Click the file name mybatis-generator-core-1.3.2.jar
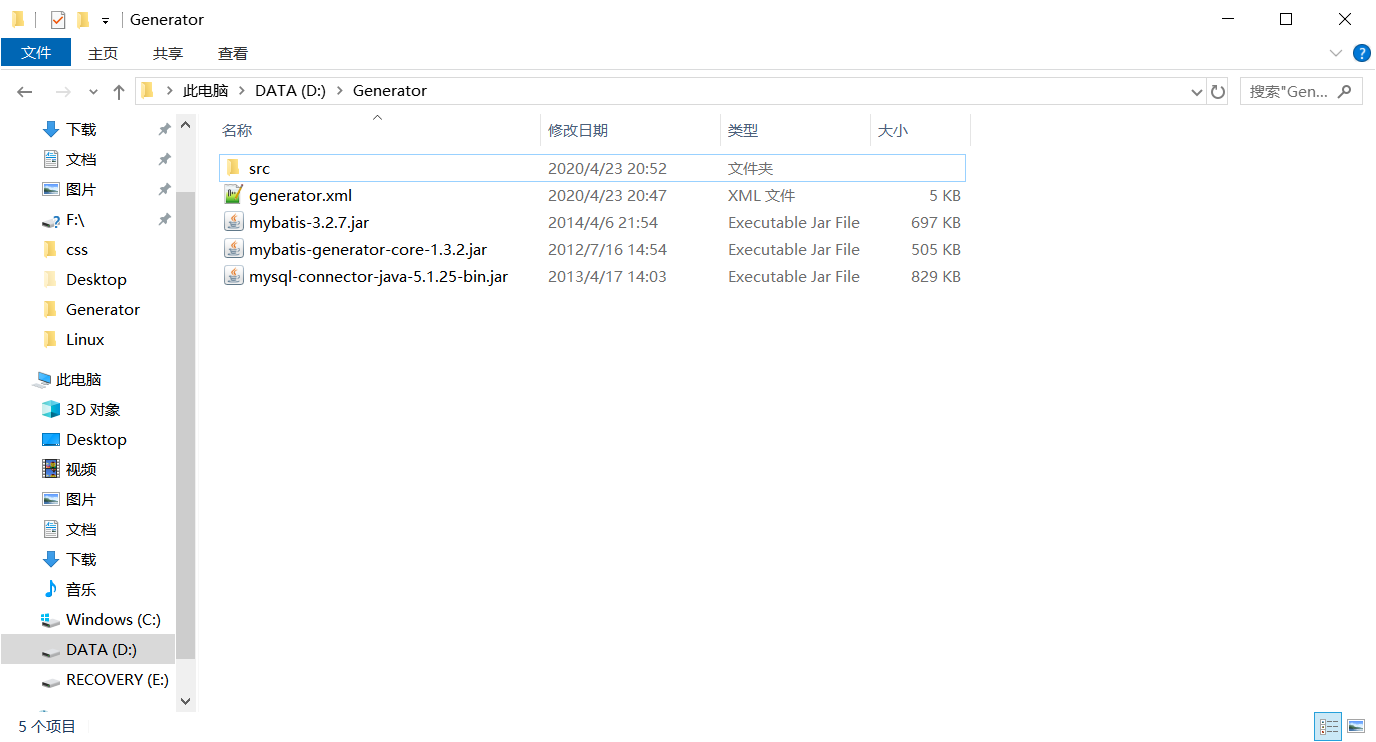Viewport: 1376px width, 742px height. point(368,249)
